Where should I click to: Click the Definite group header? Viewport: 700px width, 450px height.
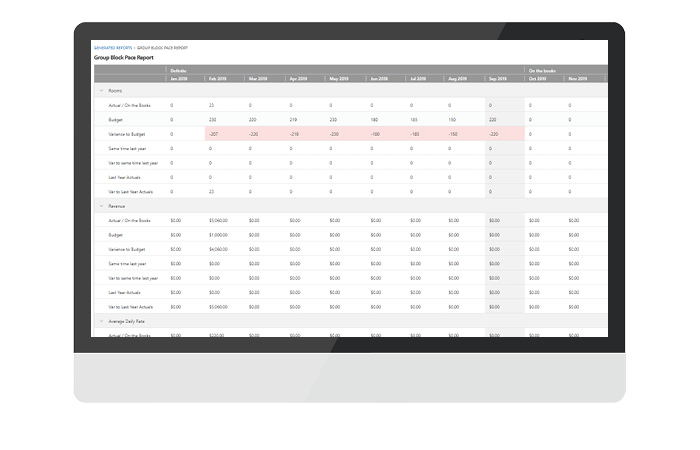[178, 70]
